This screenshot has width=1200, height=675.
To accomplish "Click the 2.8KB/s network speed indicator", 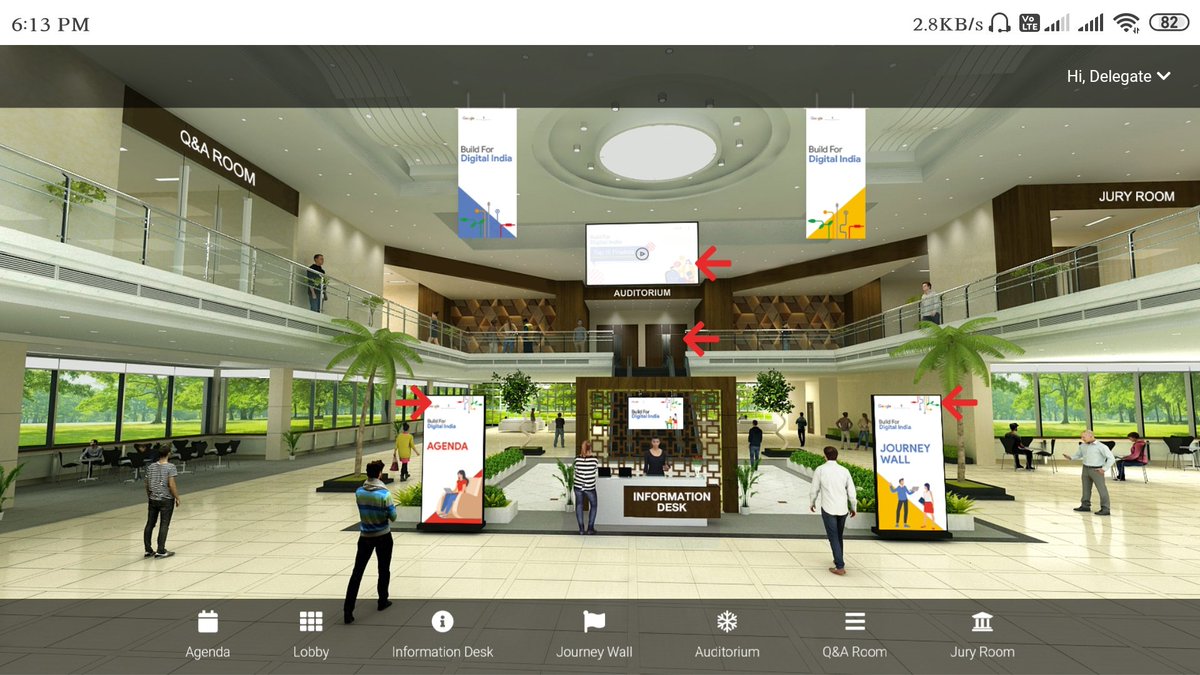I will click(948, 24).
